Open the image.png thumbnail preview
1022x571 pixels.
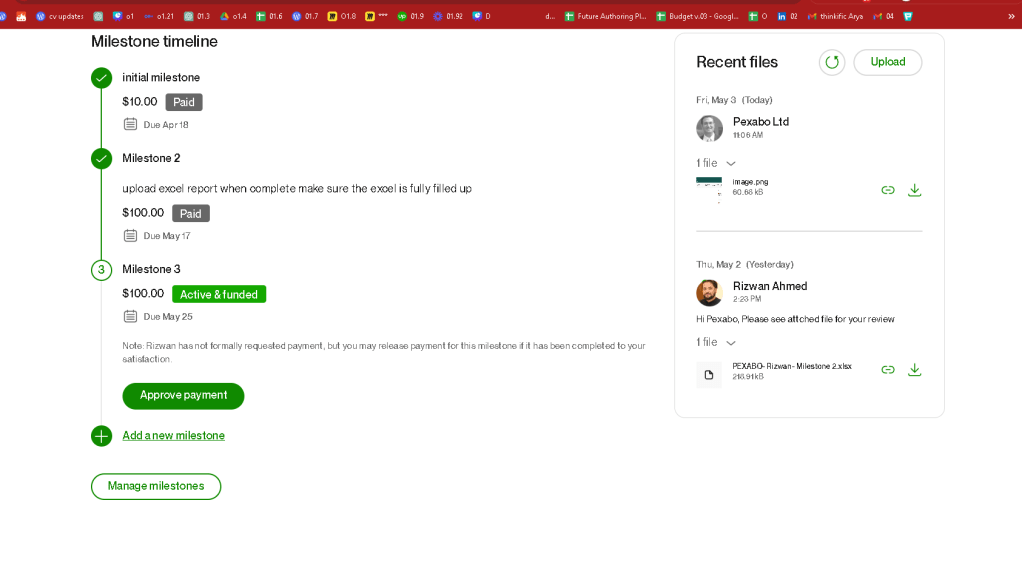click(709, 189)
